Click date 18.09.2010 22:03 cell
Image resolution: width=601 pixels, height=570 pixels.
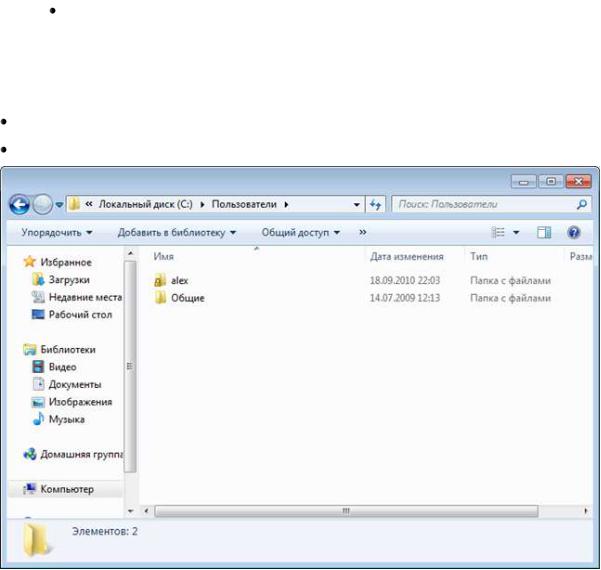pos(405,281)
